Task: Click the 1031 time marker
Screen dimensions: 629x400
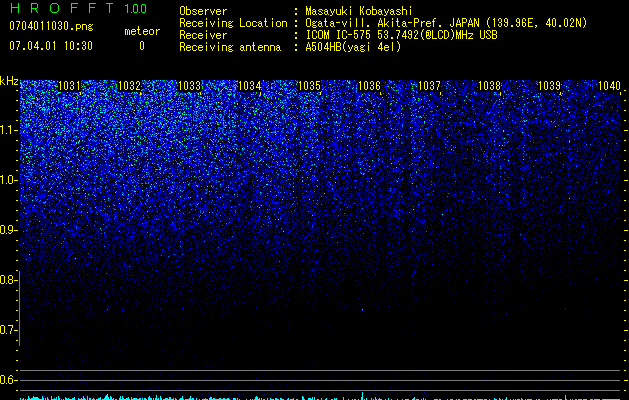Action: click(69, 86)
